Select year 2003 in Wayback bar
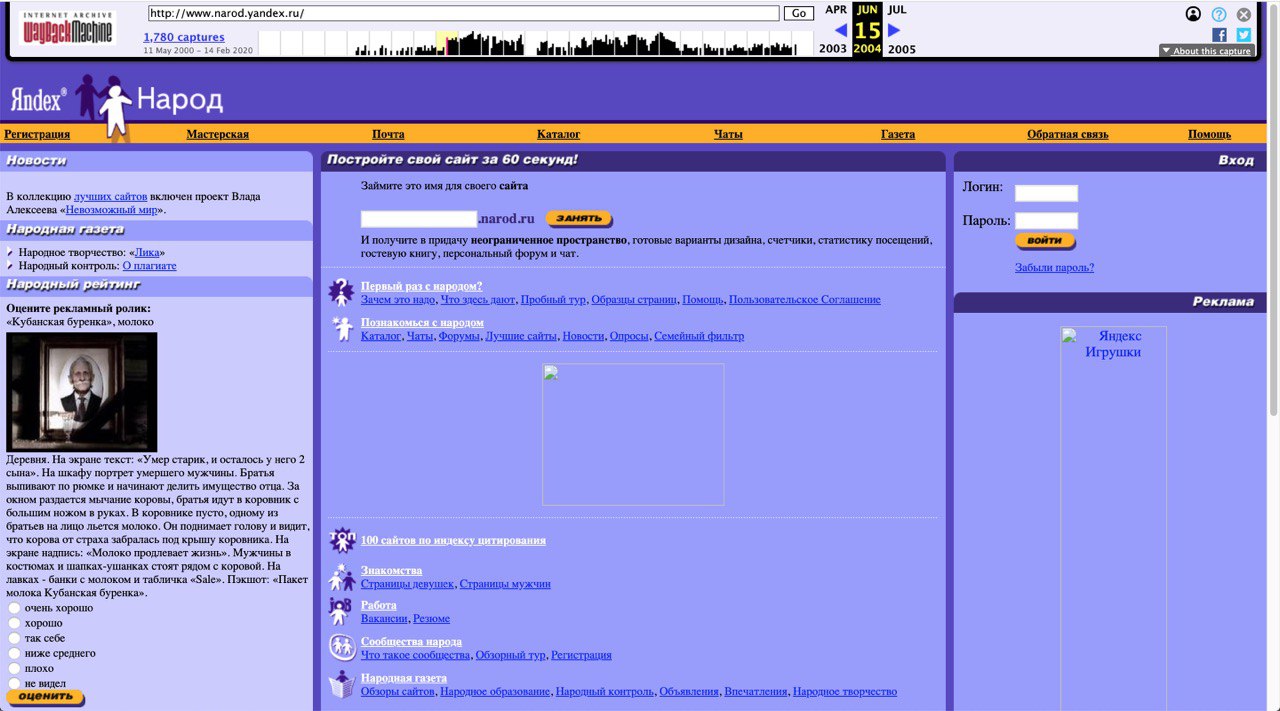 point(833,49)
